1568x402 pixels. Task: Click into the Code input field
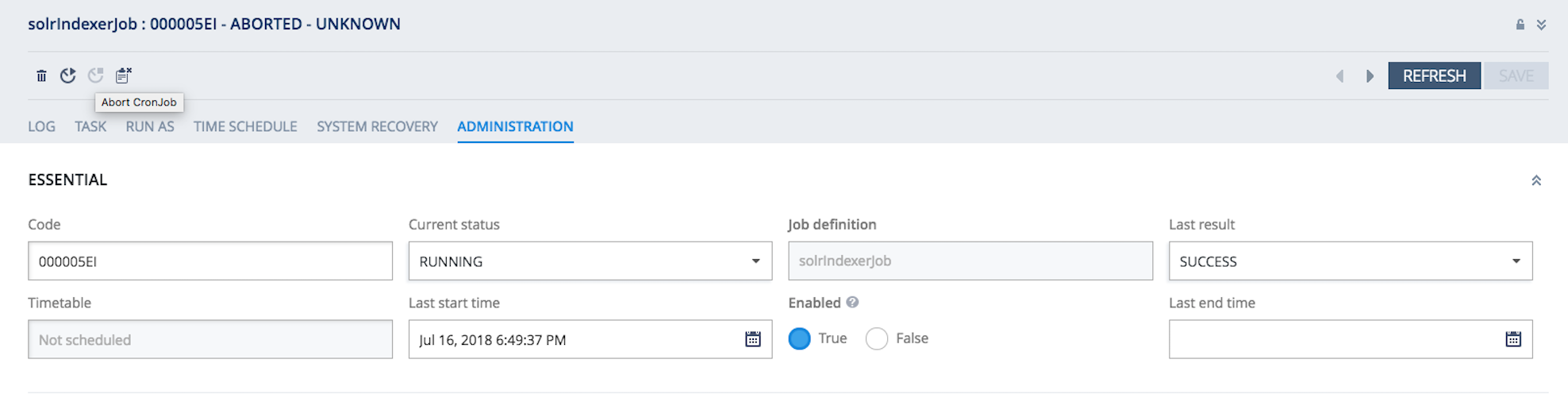tap(210, 261)
